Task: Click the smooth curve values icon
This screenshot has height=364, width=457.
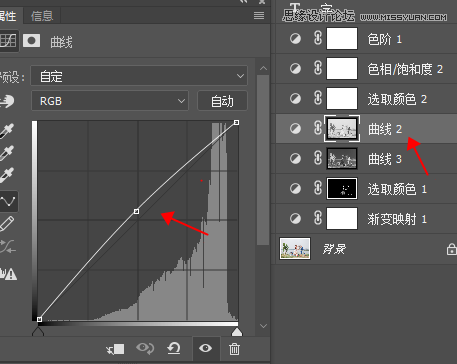Action: click(7, 247)
